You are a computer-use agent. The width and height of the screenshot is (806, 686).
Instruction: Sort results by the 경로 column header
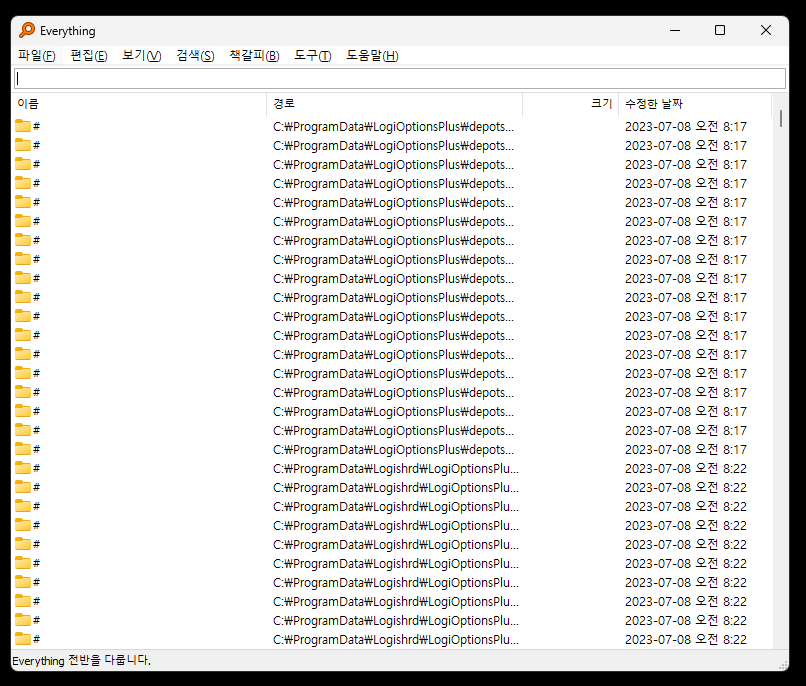395,104
